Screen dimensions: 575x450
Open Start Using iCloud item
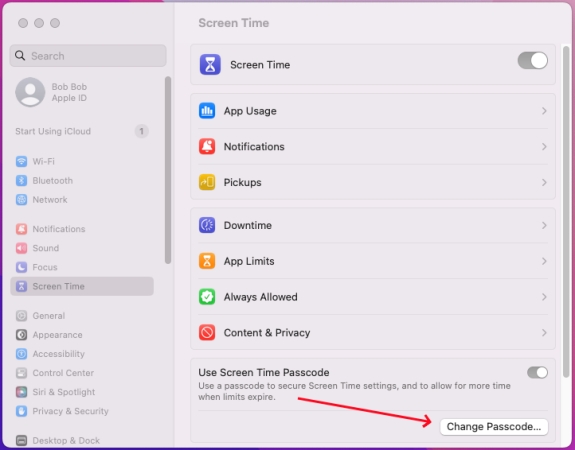point(82,131)
